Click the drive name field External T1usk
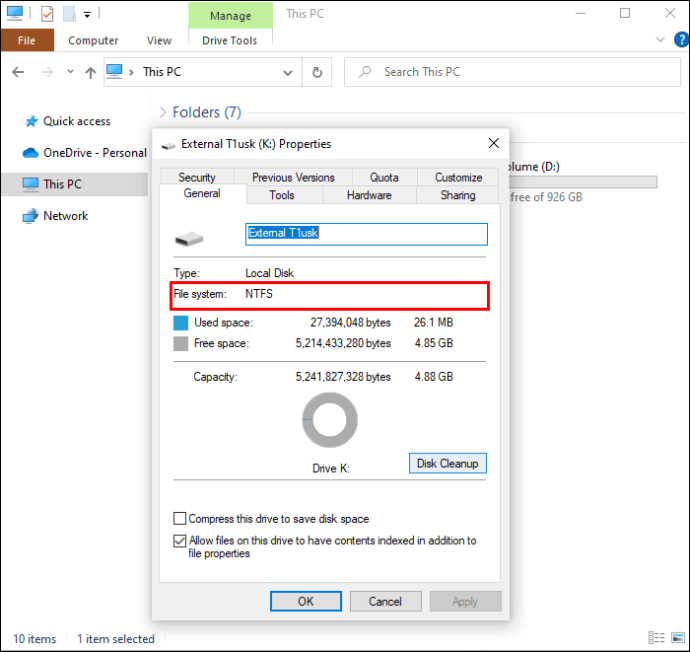The height and width of the screenshot is (652, 690). tap(366, 234)
